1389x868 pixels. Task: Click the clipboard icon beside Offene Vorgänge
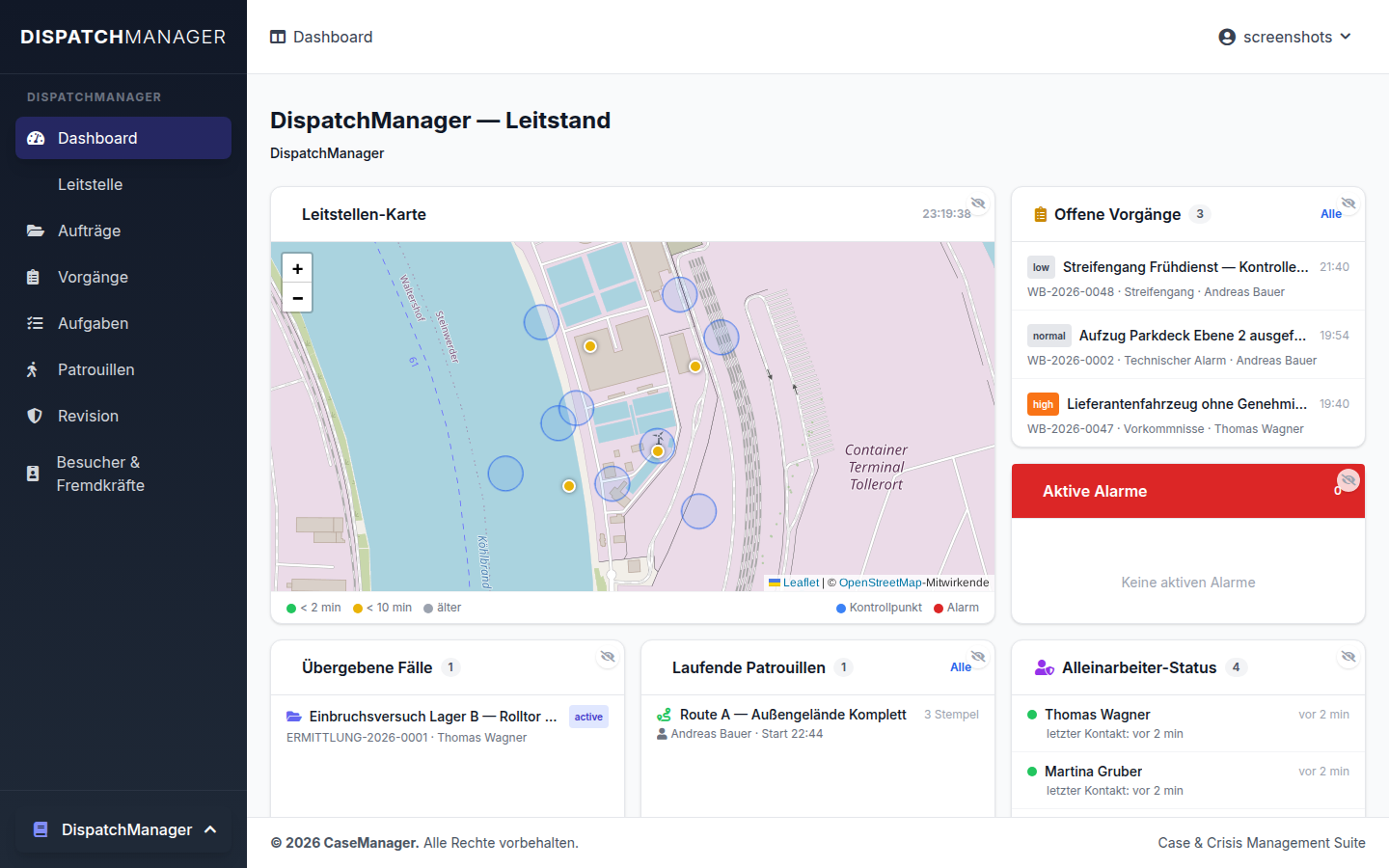coord(1041,214)
